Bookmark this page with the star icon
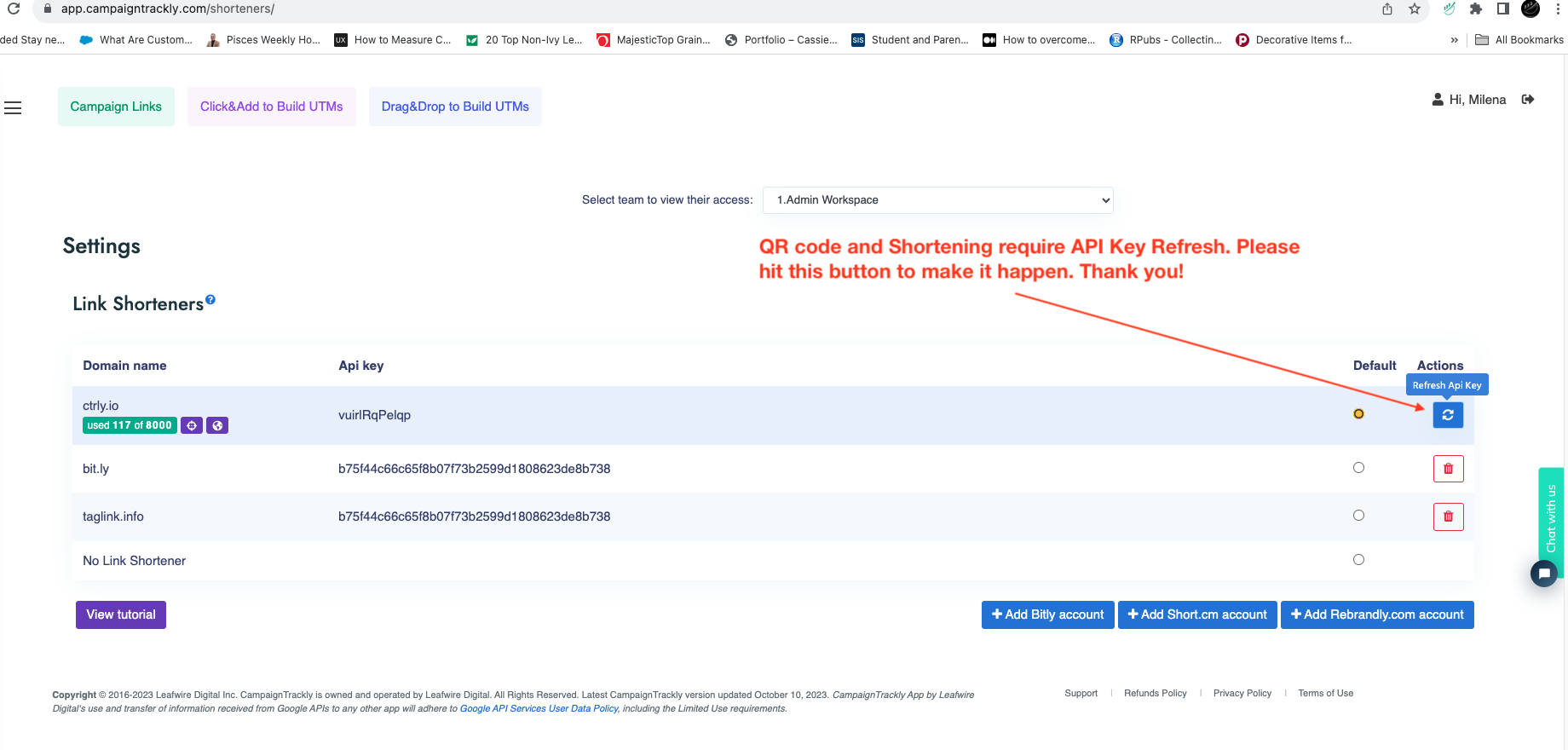 [x=1415, y=9]
